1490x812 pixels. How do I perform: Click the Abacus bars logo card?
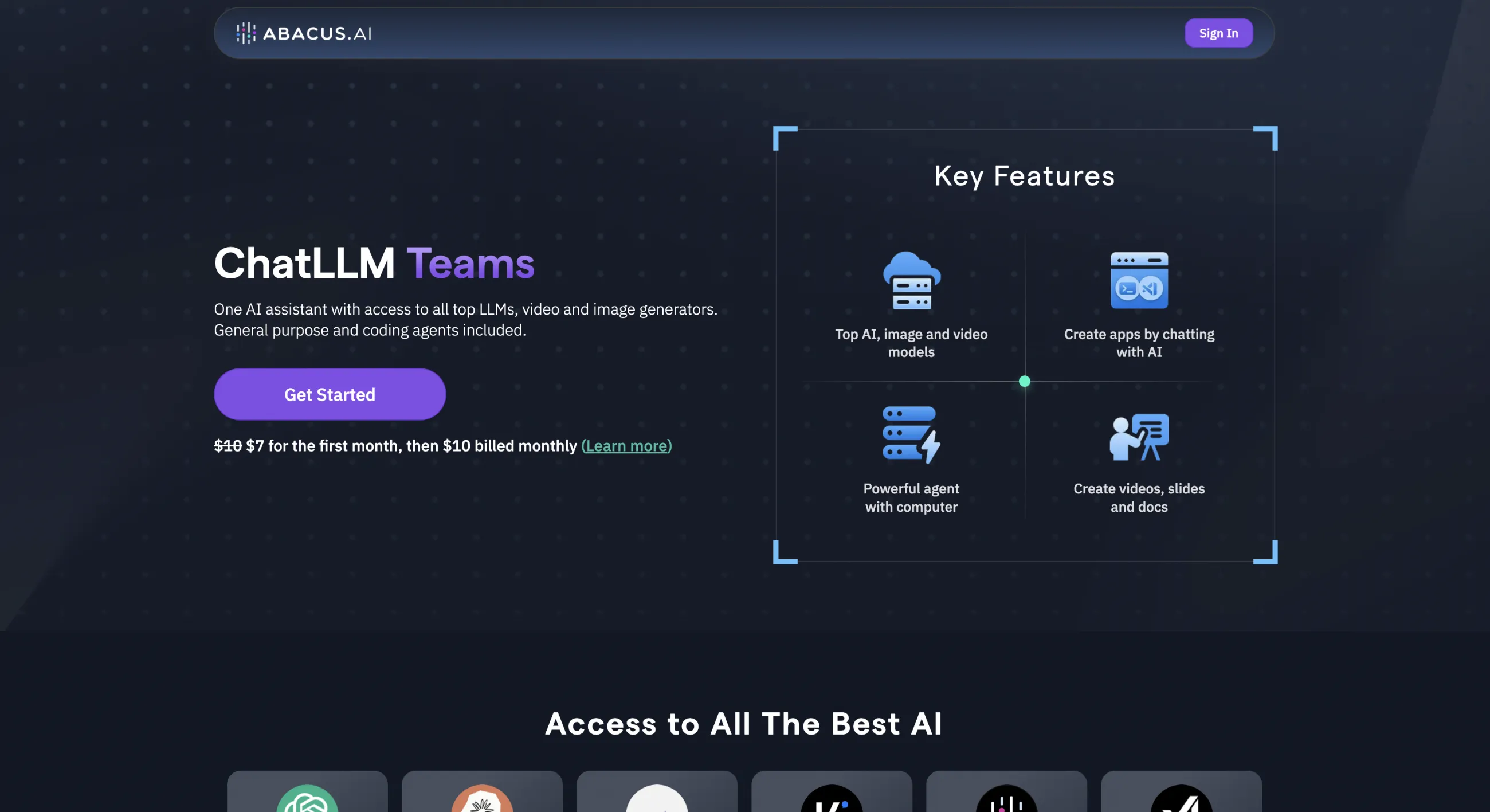click(1006, 791)
